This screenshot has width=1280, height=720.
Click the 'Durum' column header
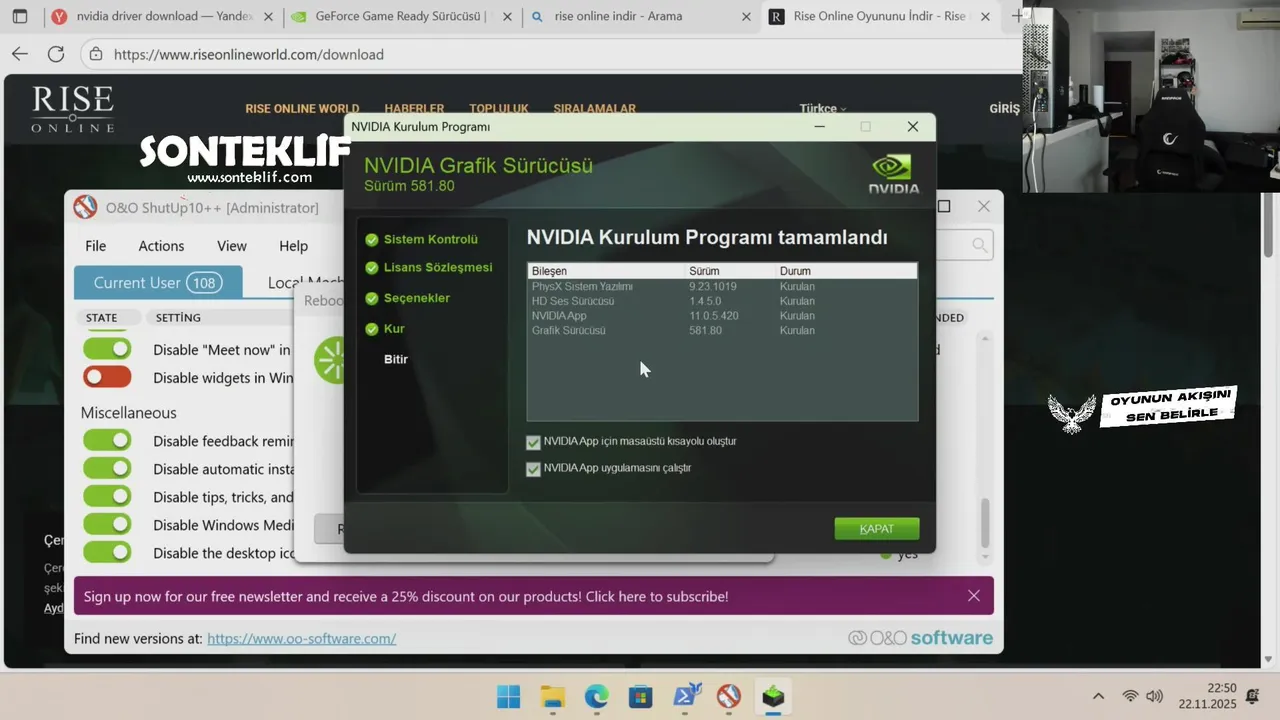[x=846, y=271]
